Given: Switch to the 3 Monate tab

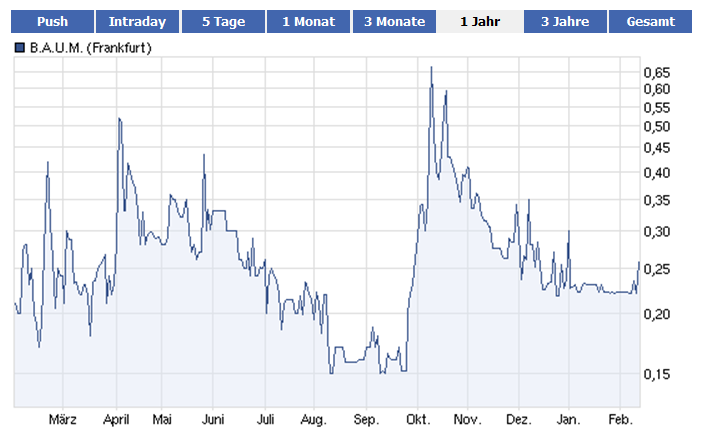Looking at the screenshot, I should 394,21.
